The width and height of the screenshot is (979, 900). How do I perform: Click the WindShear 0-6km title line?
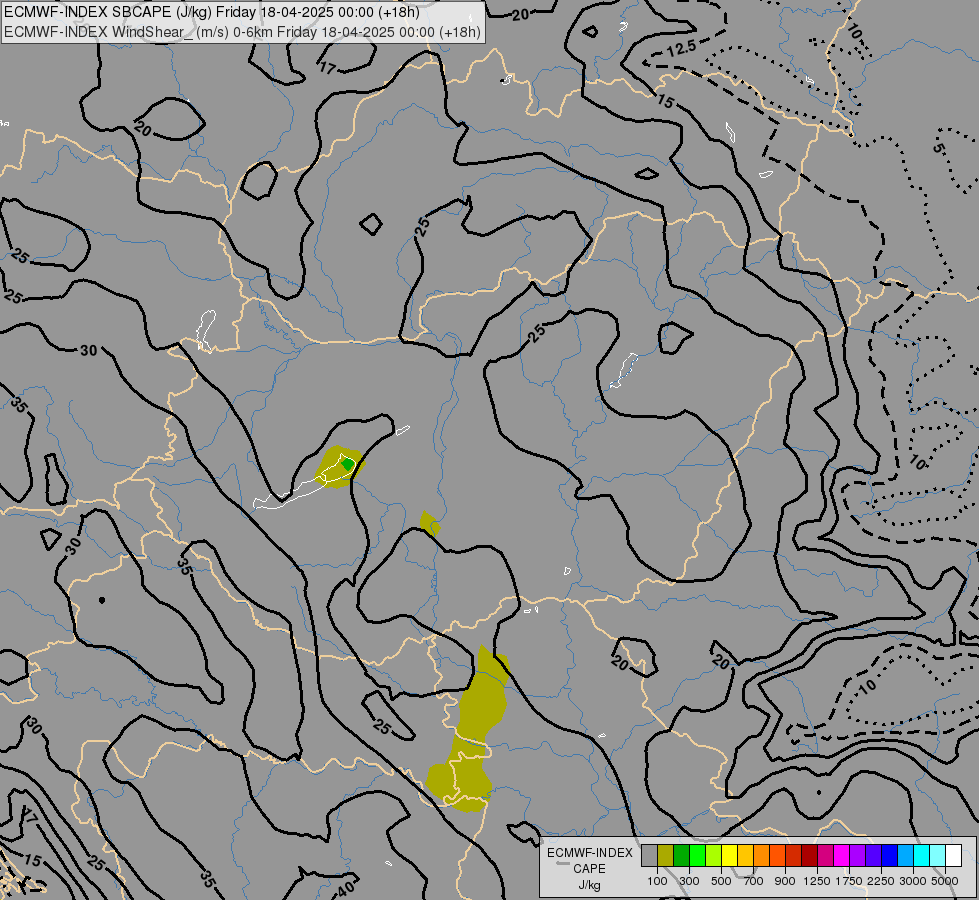[242, 32]
